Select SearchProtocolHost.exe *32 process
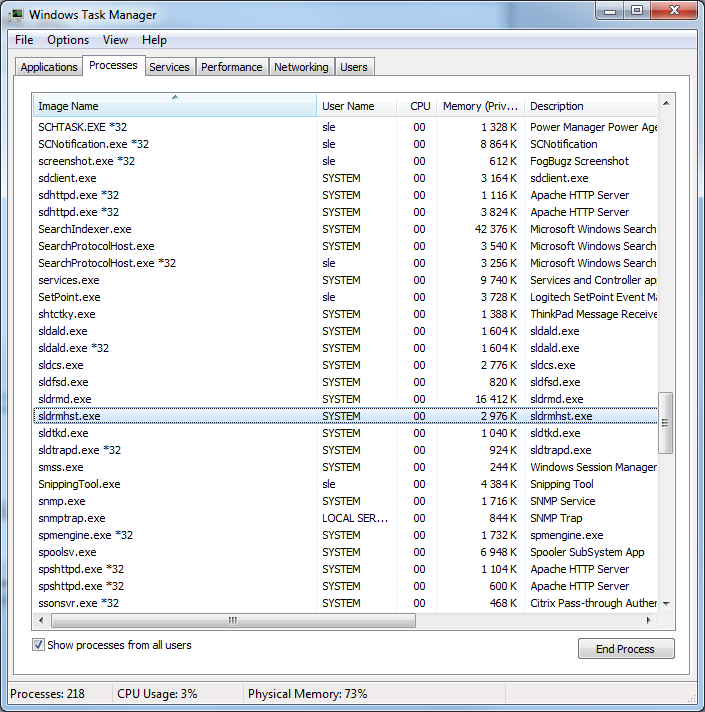This screenshot has height=712, width=705. coord(345,263)
